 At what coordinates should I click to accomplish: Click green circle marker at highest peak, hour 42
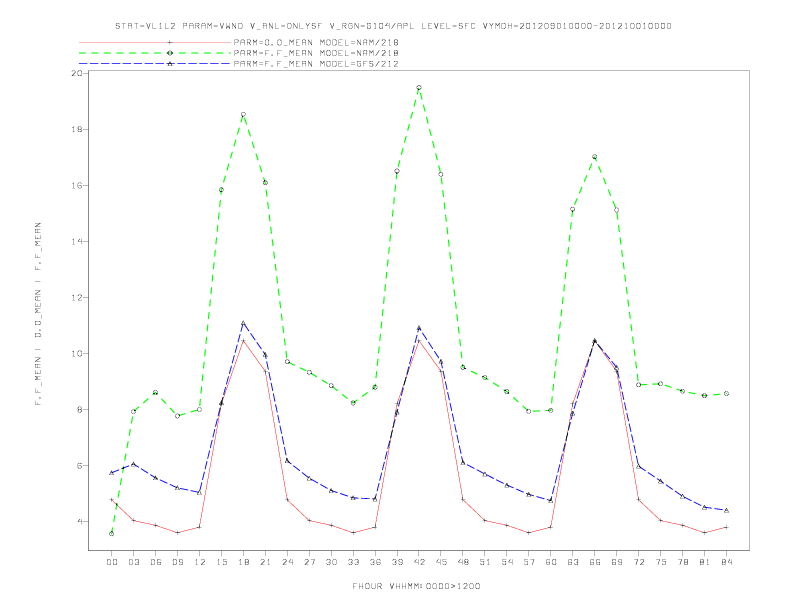click(x=419, y=88)
